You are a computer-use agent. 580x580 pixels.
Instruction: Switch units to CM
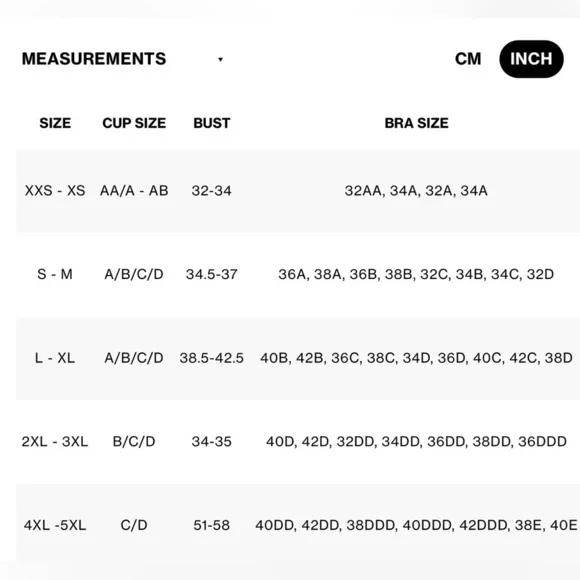tap(468, 59)
